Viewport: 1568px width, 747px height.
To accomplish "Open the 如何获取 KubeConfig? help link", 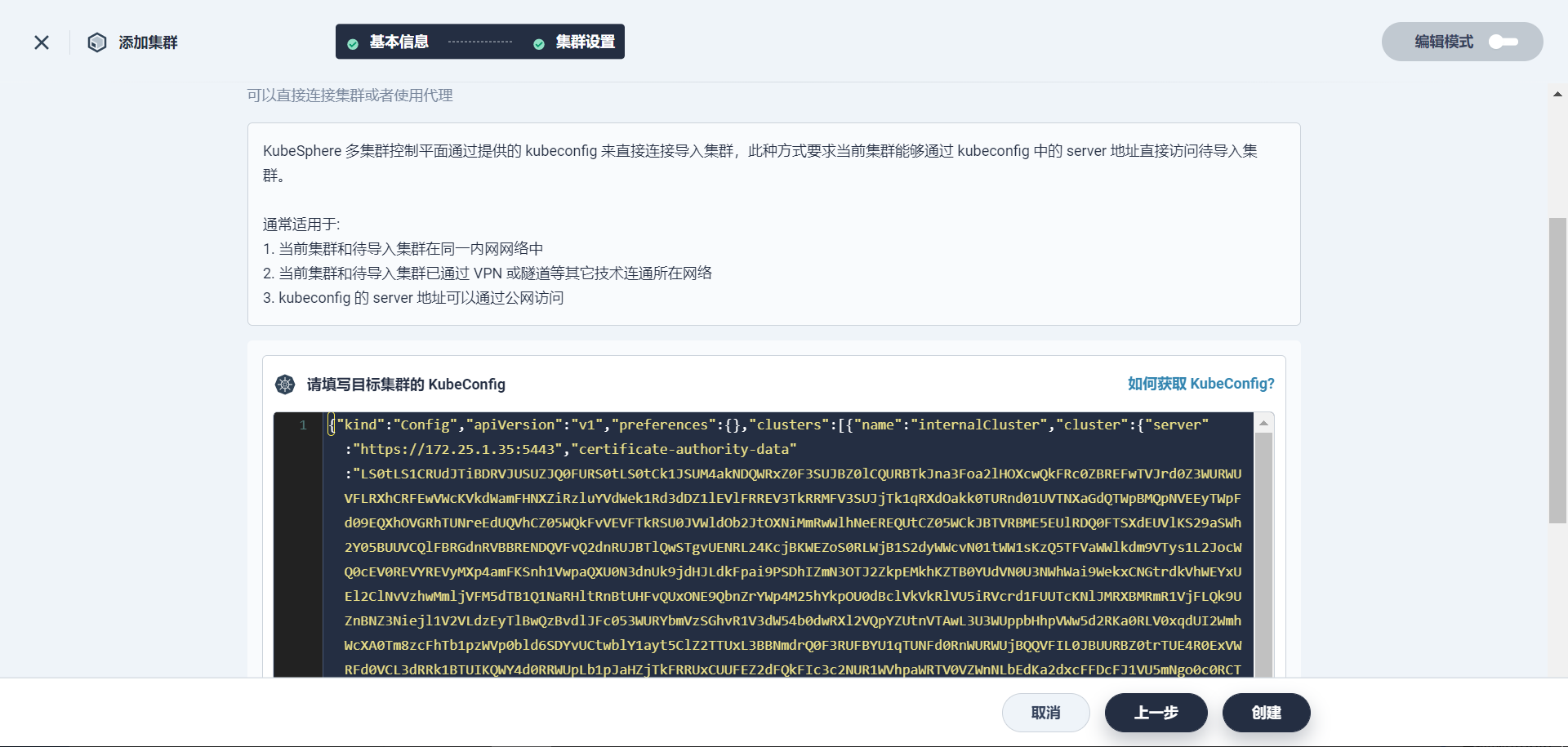I will click(1200, 384).
